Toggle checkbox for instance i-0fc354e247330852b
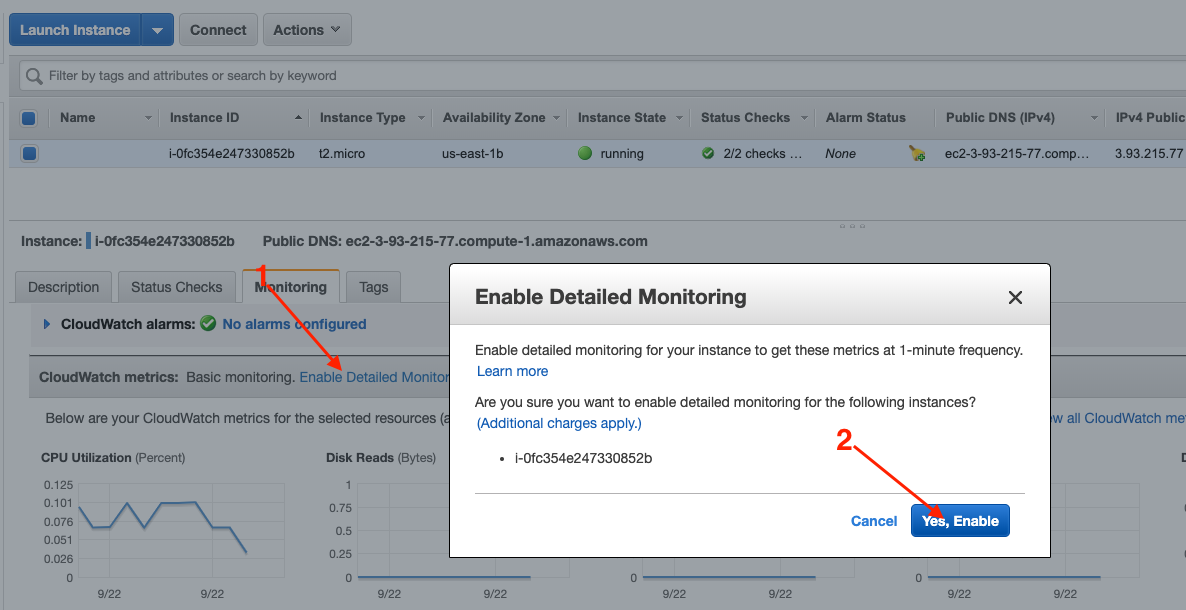Viewport: 1186px width, 610px height. [x=29, y=154]
